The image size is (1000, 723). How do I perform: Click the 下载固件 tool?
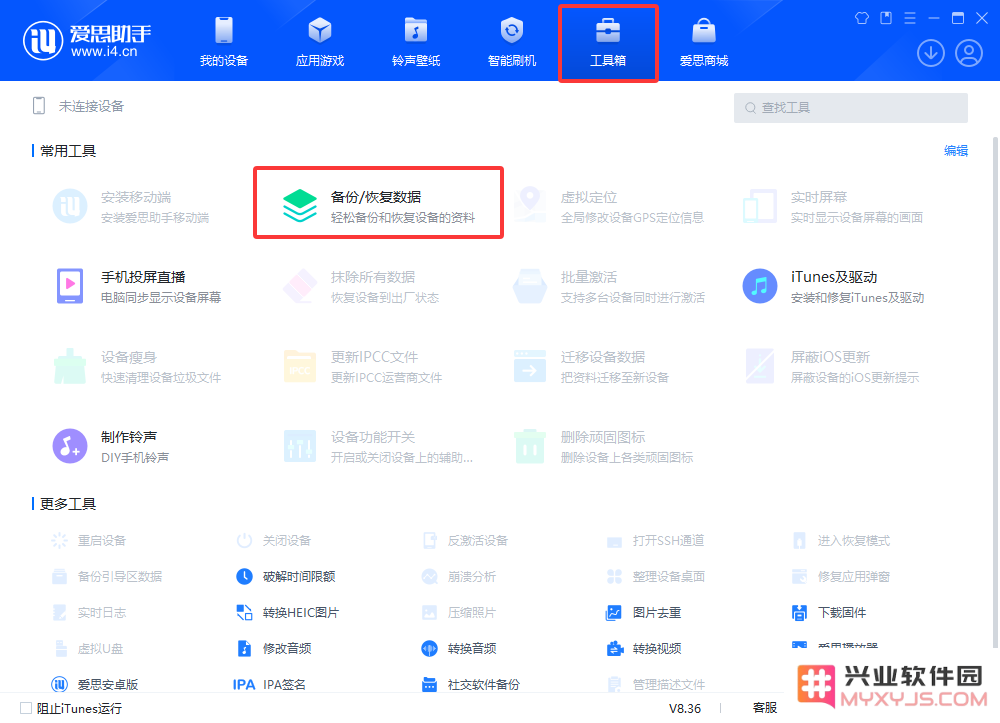click(x=828, y=613)
